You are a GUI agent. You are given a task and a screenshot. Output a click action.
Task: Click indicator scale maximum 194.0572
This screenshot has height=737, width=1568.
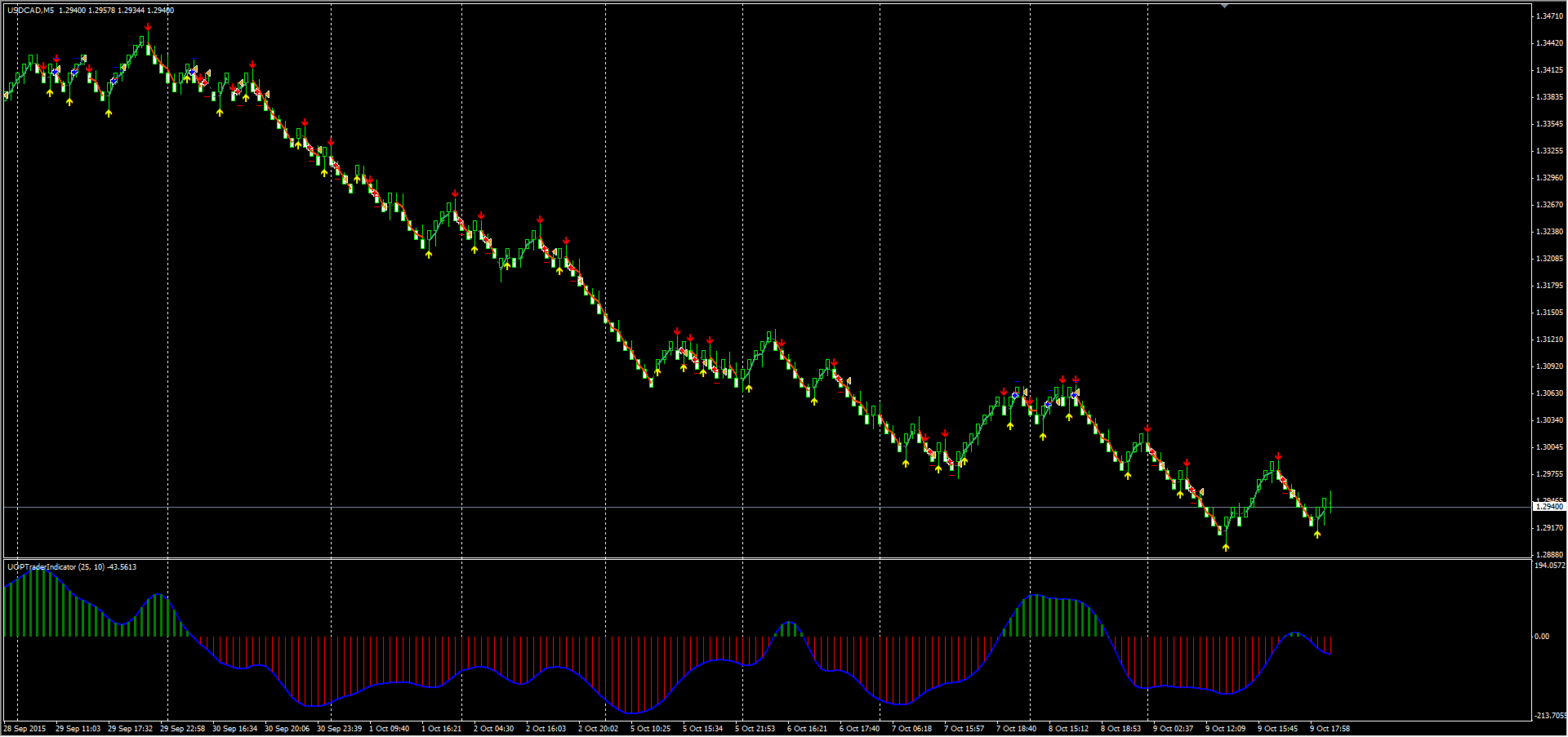[1550, 566]
